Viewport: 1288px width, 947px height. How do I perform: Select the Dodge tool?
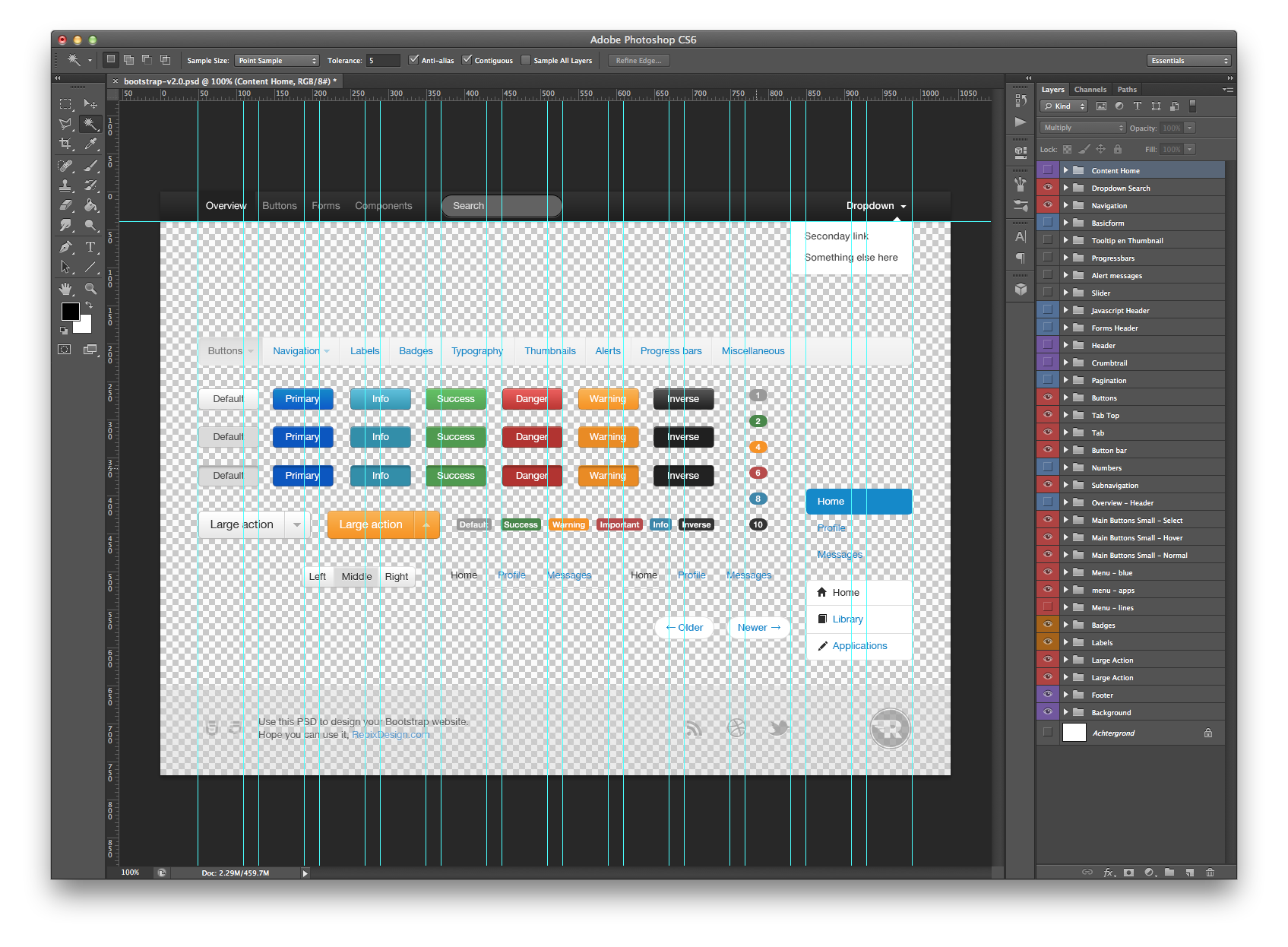point(90,225)
